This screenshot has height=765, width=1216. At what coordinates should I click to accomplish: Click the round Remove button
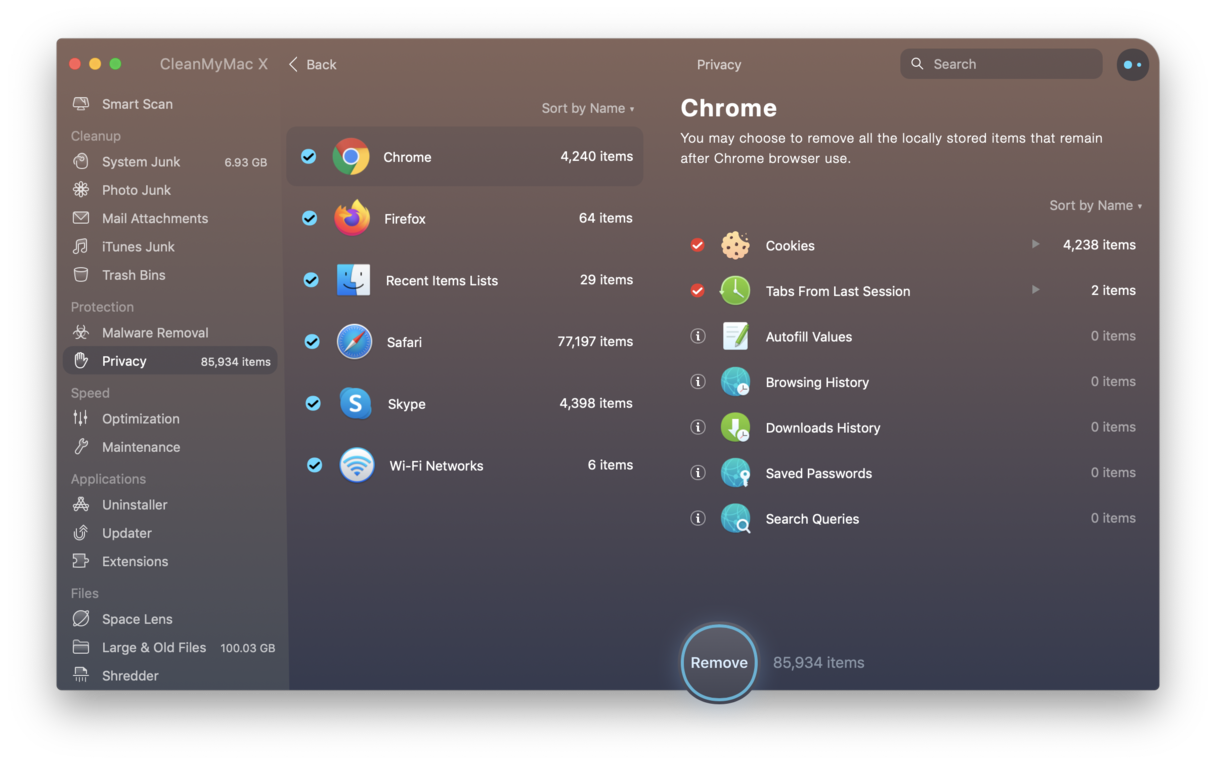tap(719, 663)
